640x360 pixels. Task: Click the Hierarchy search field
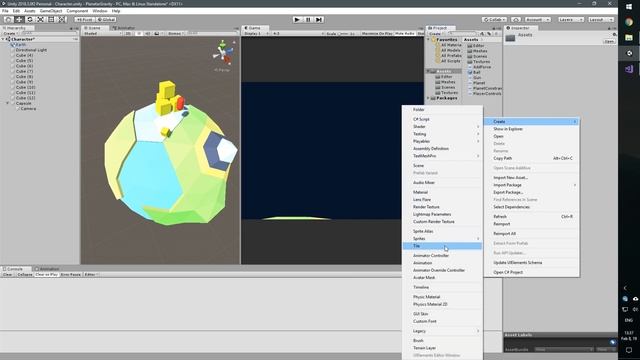(49, 33)
